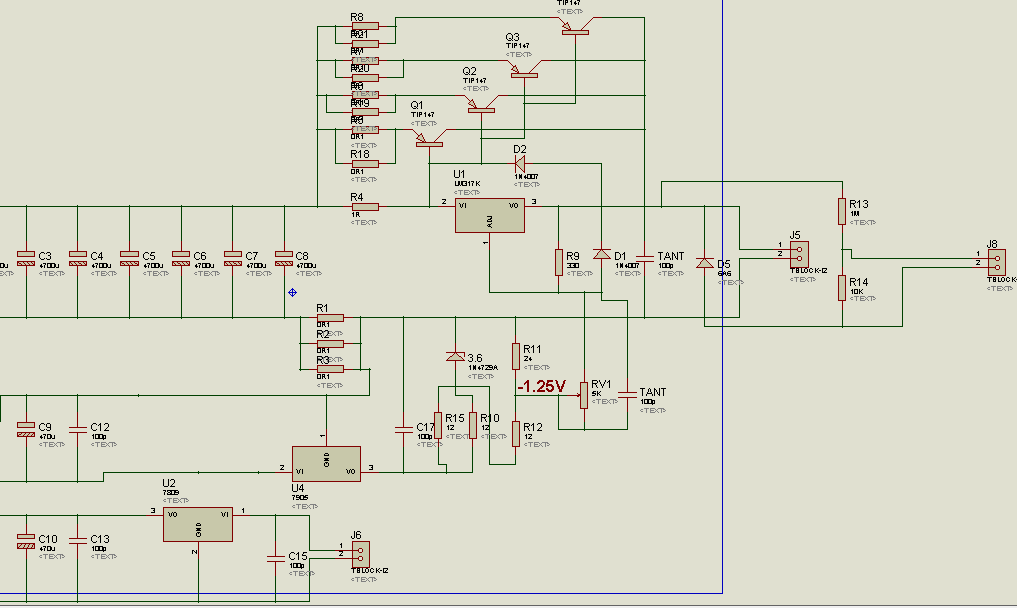Click the blue origin marker near C8

pos(293,293)
